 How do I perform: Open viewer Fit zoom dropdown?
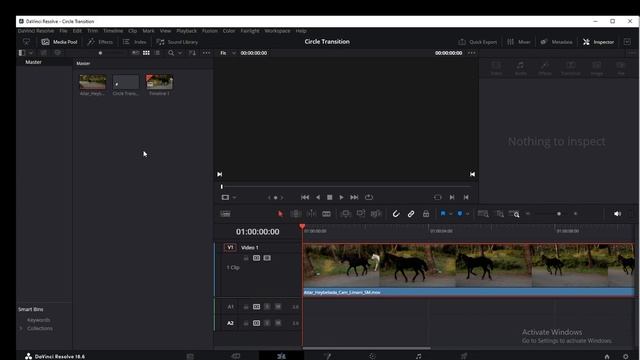pyautogui.click(x=228, y=53)
